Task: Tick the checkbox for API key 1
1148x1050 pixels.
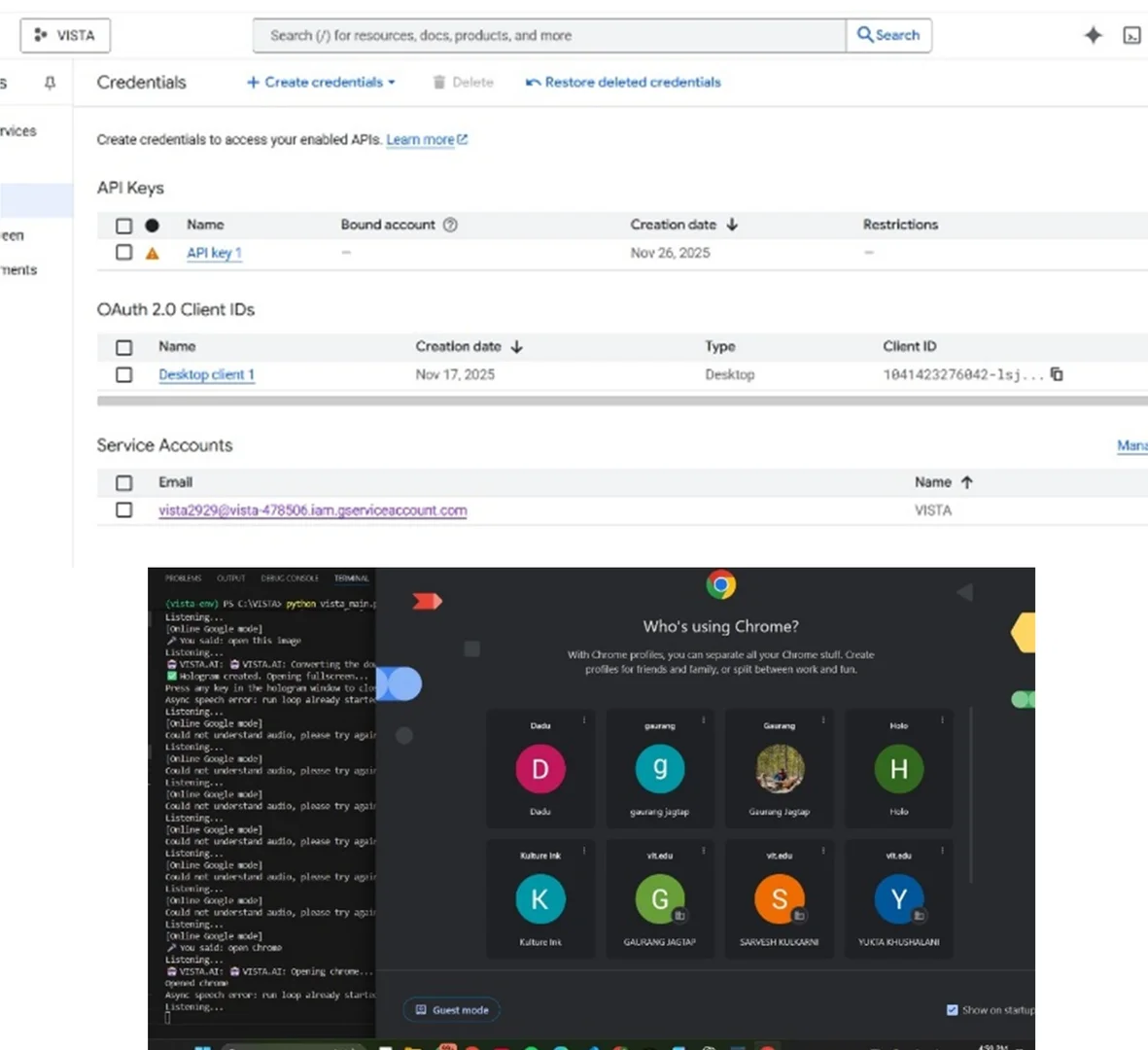Action: (x=123, y=253)
